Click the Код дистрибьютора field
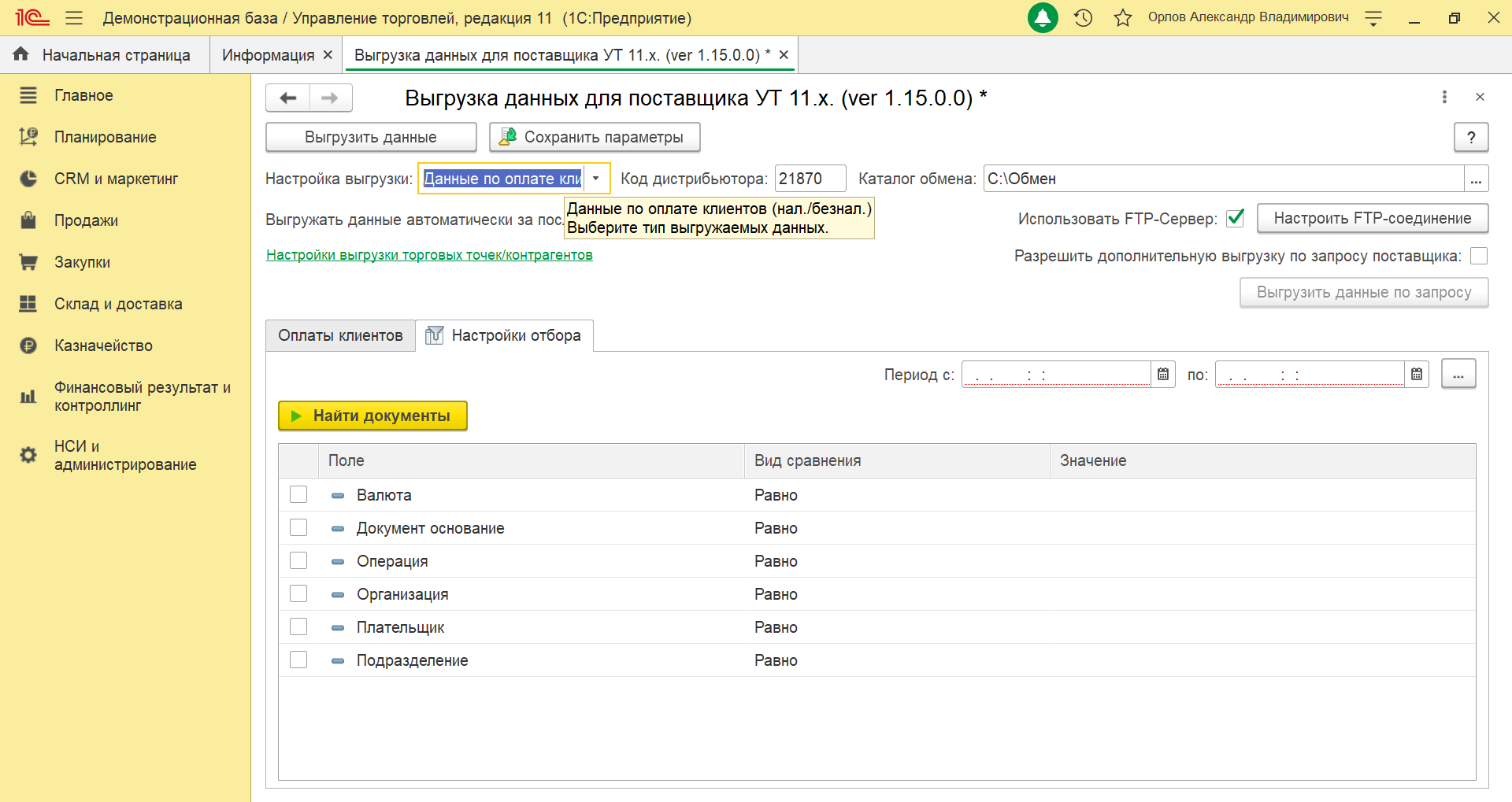Image resolution: width=1512 pixels, height=802 pixels. click(810, 179)
